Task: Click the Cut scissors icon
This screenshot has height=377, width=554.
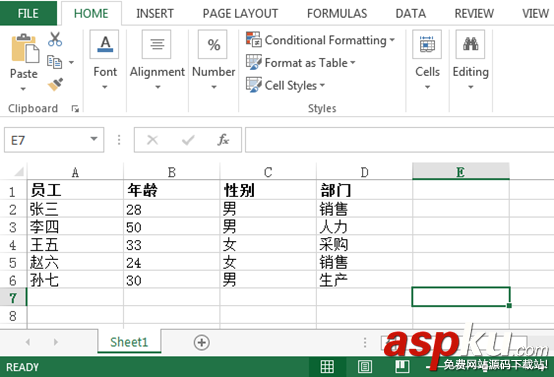Action: click(x=55, y=39)
